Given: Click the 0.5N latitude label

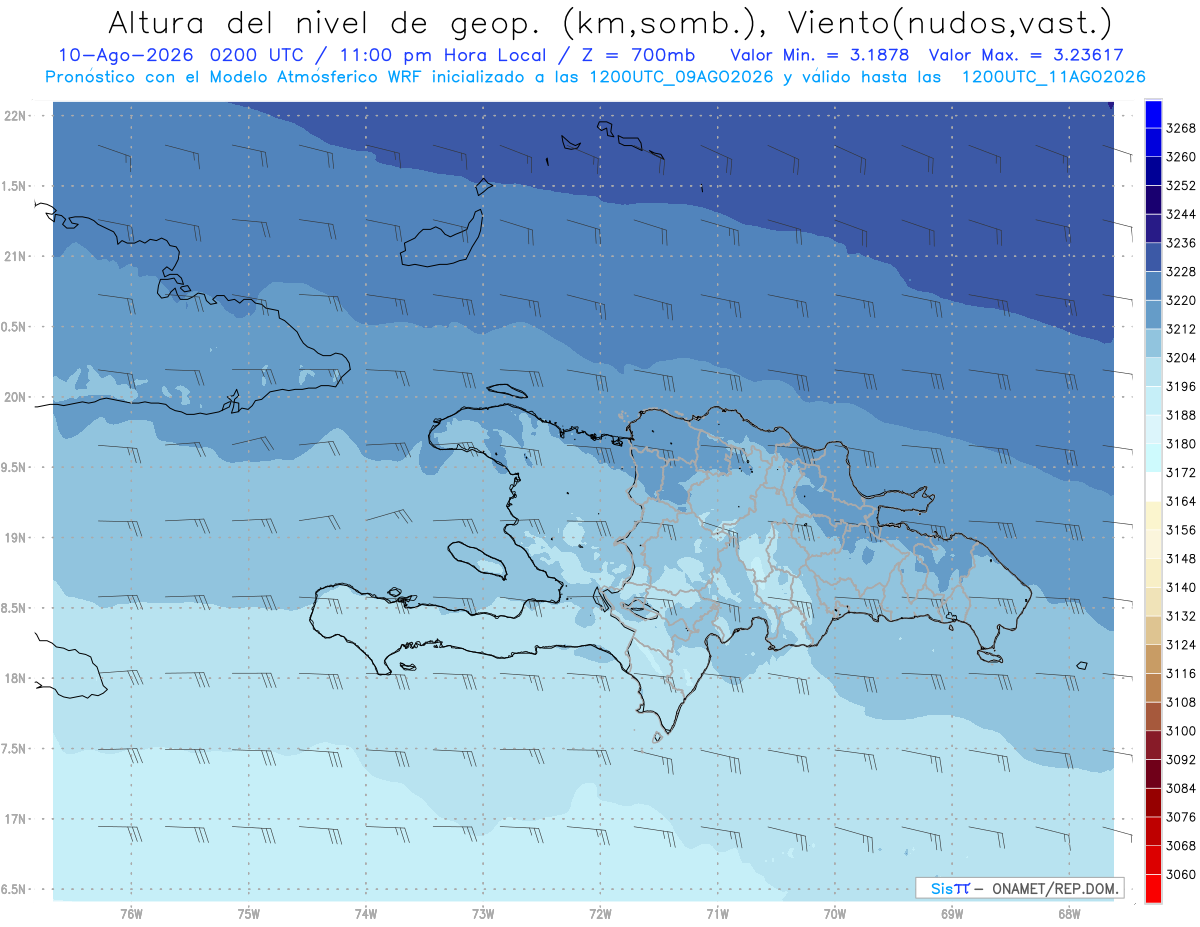Looking at the screenshot, I should coord(15,327).
